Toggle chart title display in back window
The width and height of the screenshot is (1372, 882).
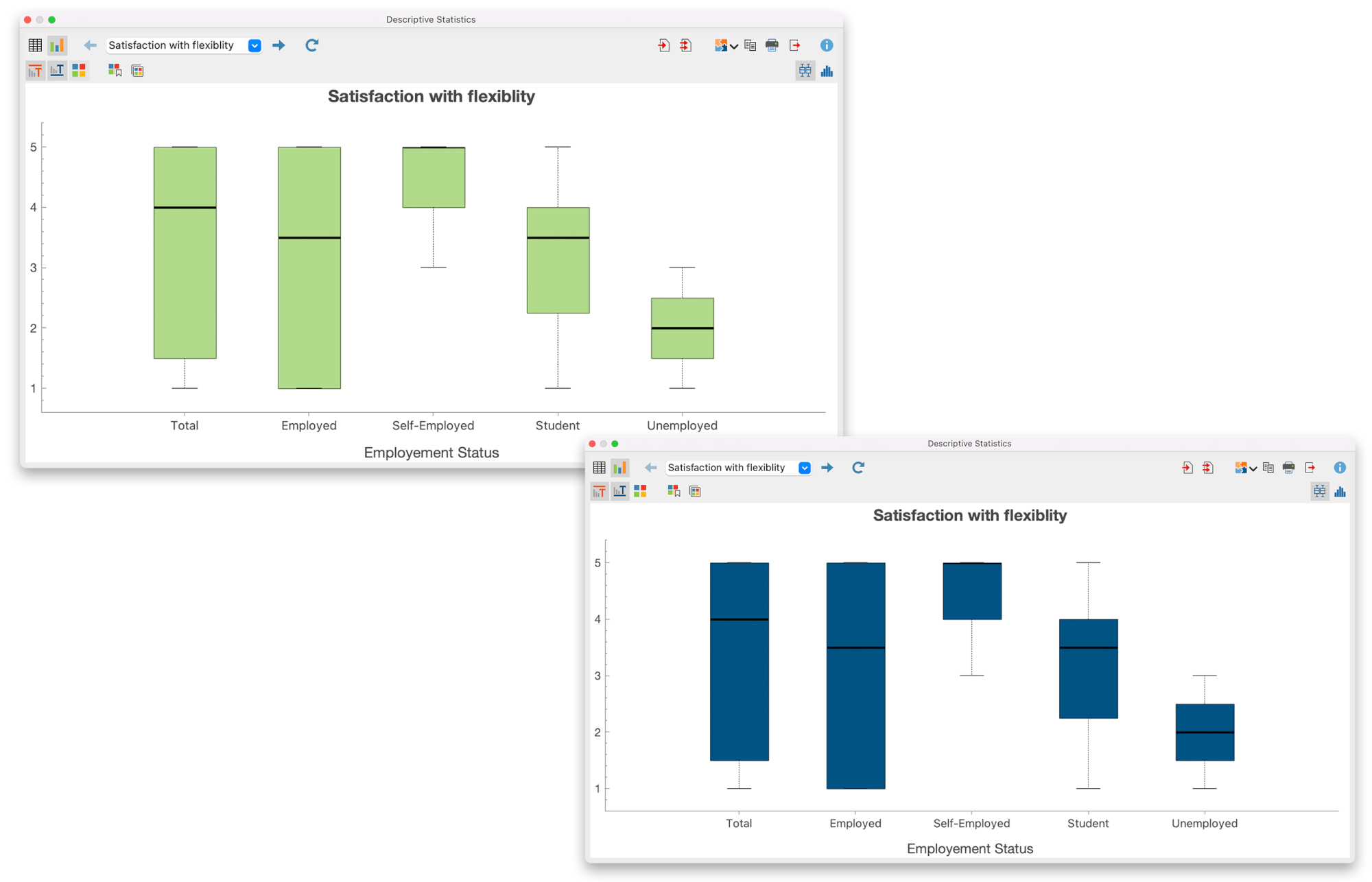[36, 71]
